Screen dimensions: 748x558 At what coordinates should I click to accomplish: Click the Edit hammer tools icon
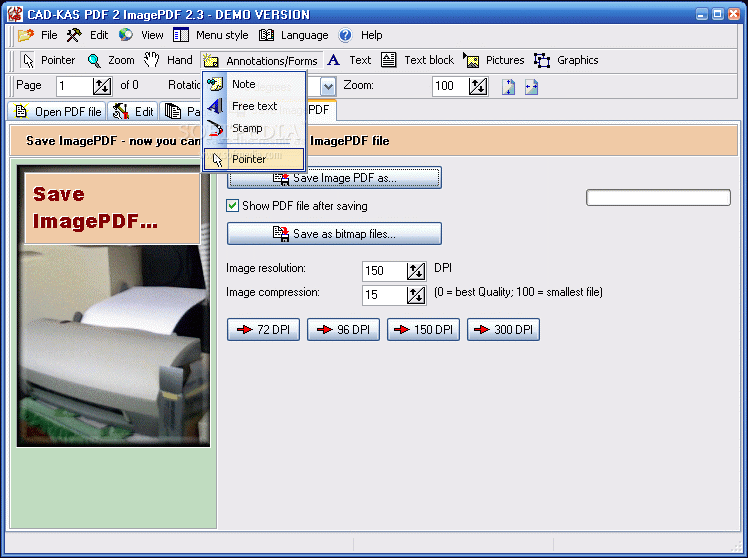(74, 35)
